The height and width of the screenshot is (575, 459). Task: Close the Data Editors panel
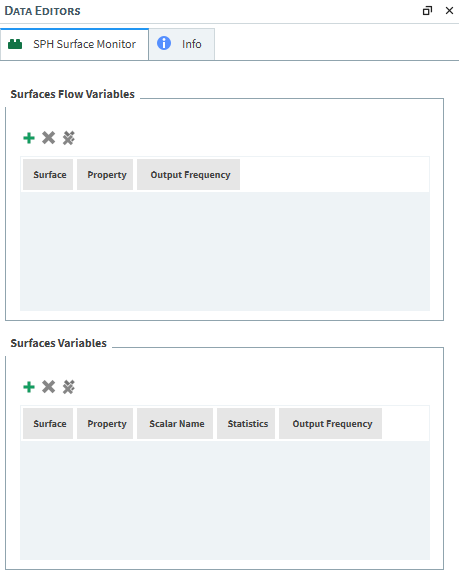pos(449,11)
